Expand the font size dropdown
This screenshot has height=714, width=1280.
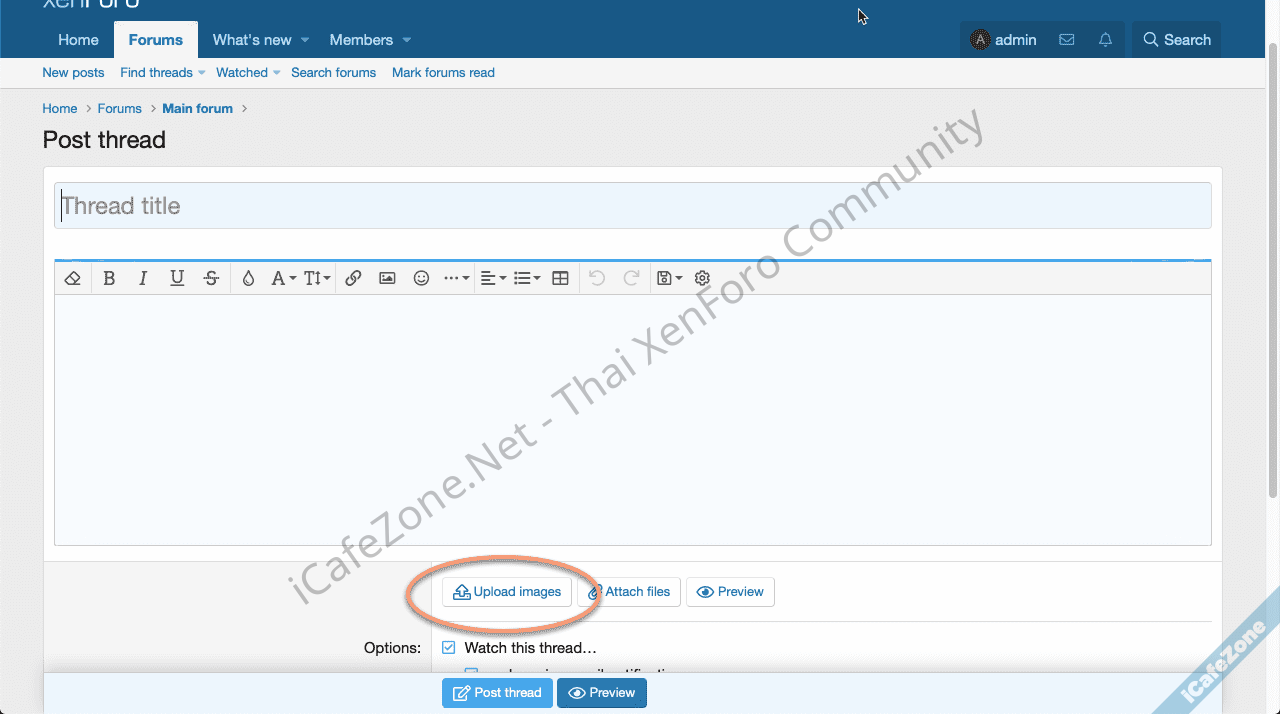tap(317, 279)
